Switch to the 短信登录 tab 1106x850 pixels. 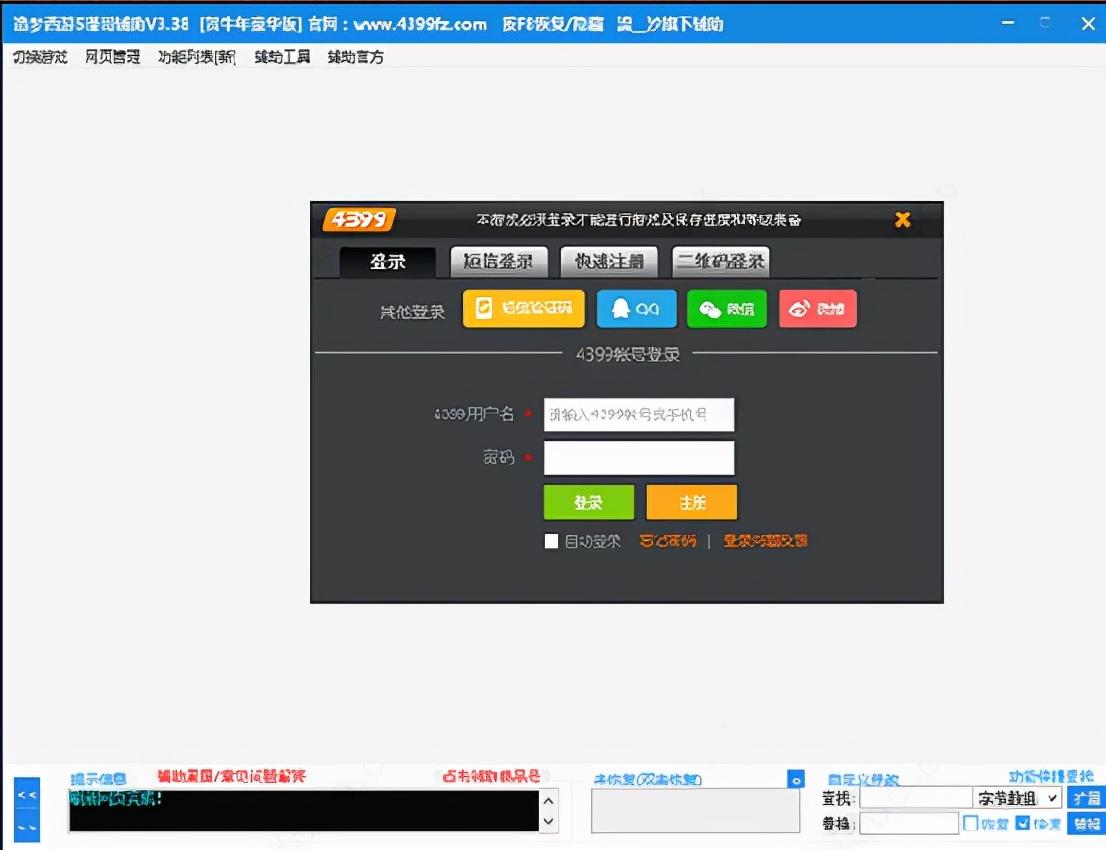click(x=499, y=262)
